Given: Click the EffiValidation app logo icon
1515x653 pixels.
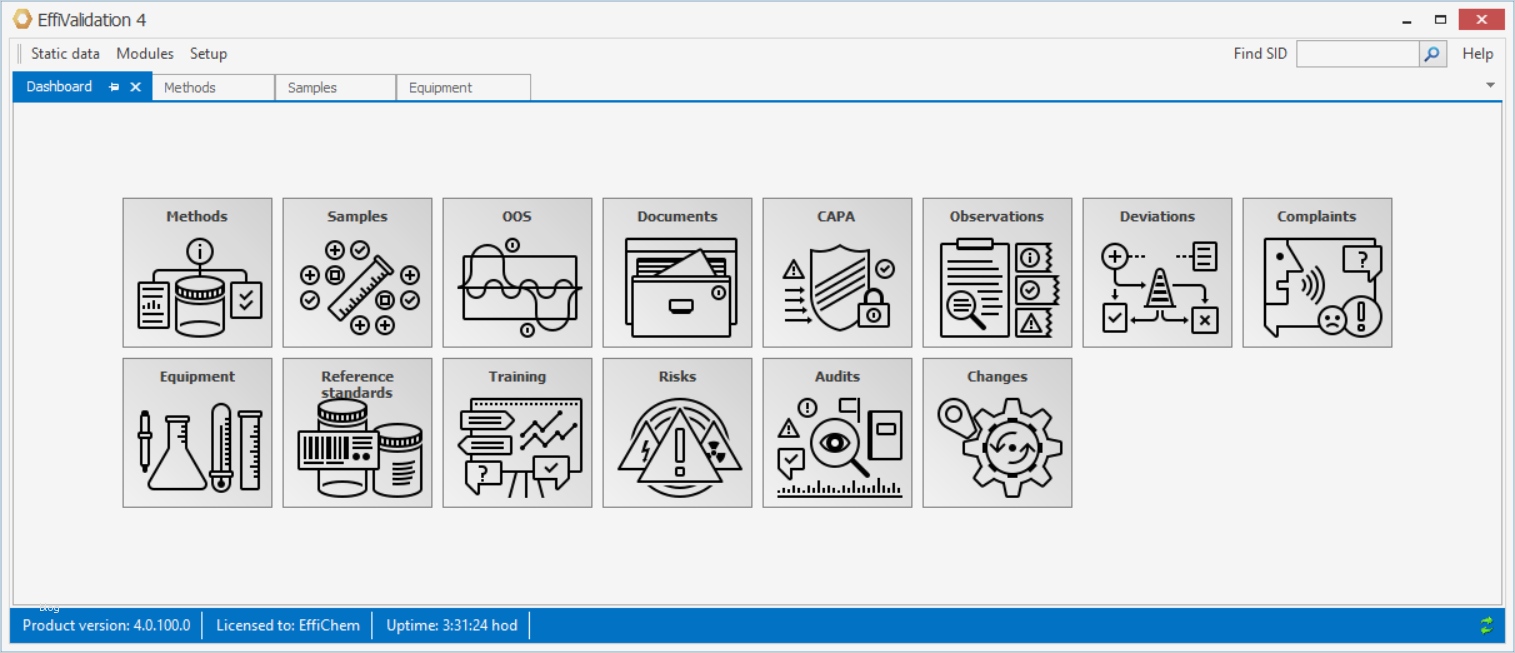Looking at the screenshot, I should pos(22,19).
